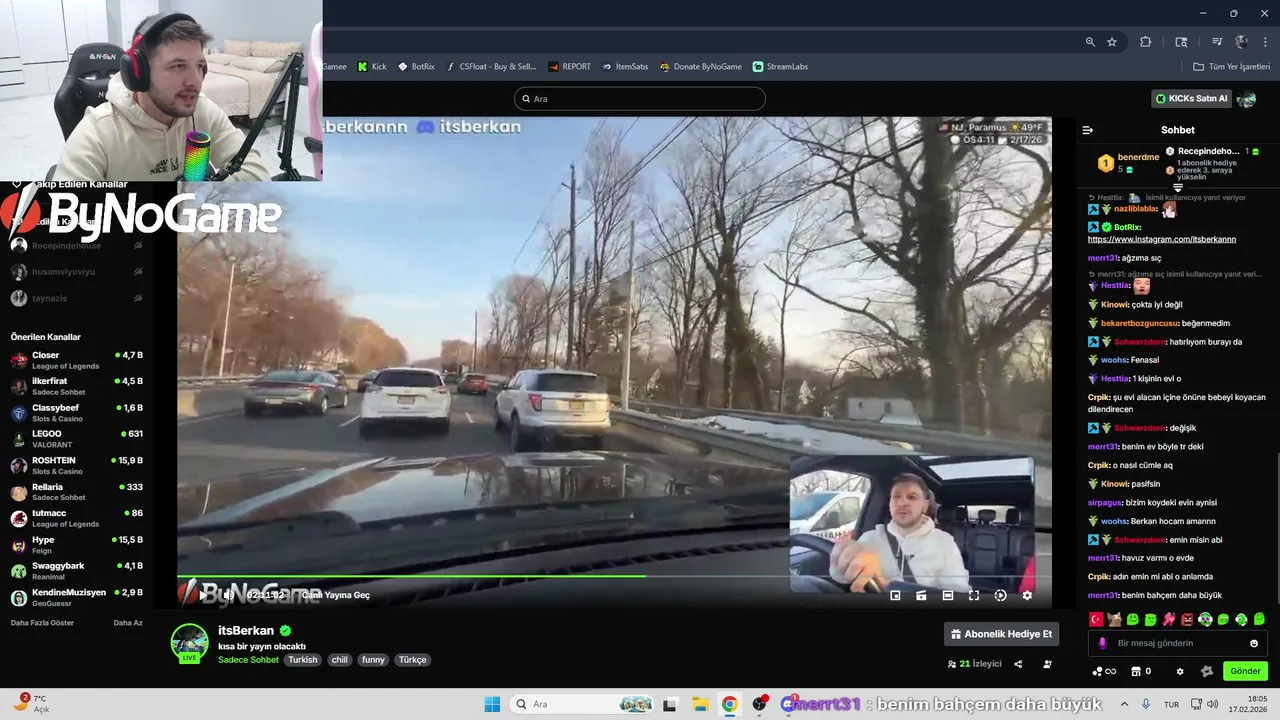This screenshot has width=1280, height=720.
Task: Show hidden system tray icons chevron
Action: point(1124,704)
